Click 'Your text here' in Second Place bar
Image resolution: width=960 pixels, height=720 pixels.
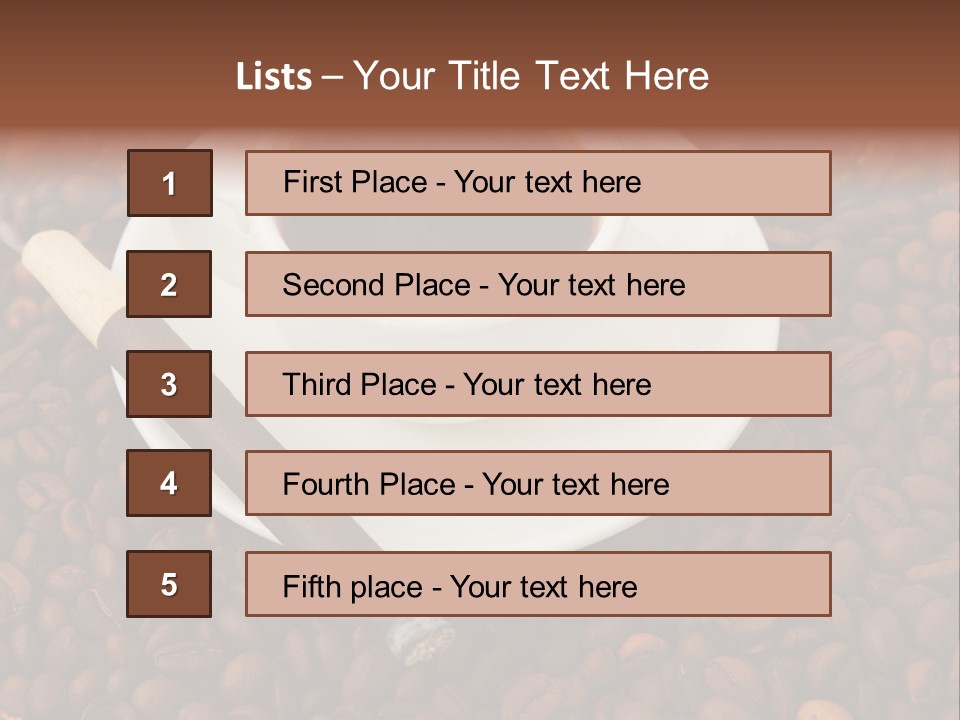tap(591, 285)
